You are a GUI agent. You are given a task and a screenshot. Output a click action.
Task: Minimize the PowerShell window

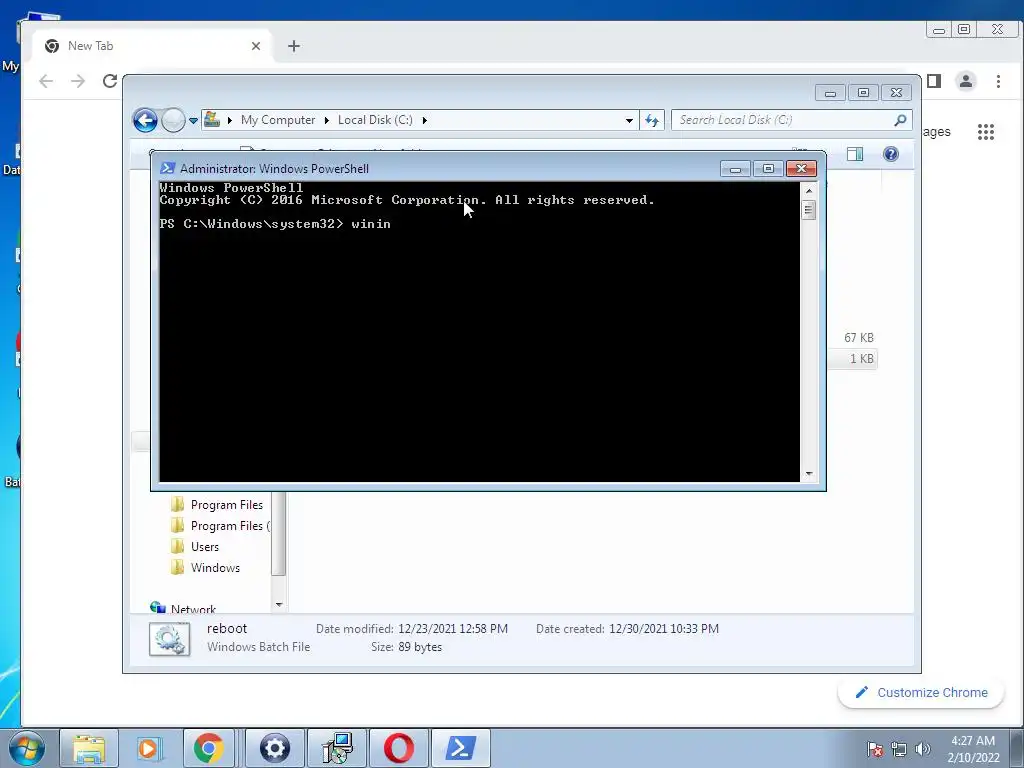pyautogui.click(x=735, y=169)
